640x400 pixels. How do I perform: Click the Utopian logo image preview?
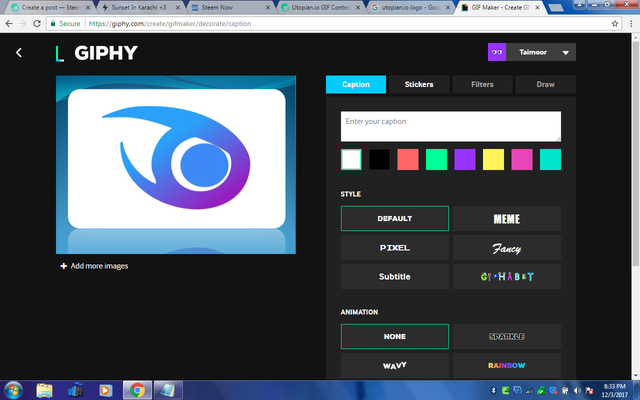pos(176,164)
